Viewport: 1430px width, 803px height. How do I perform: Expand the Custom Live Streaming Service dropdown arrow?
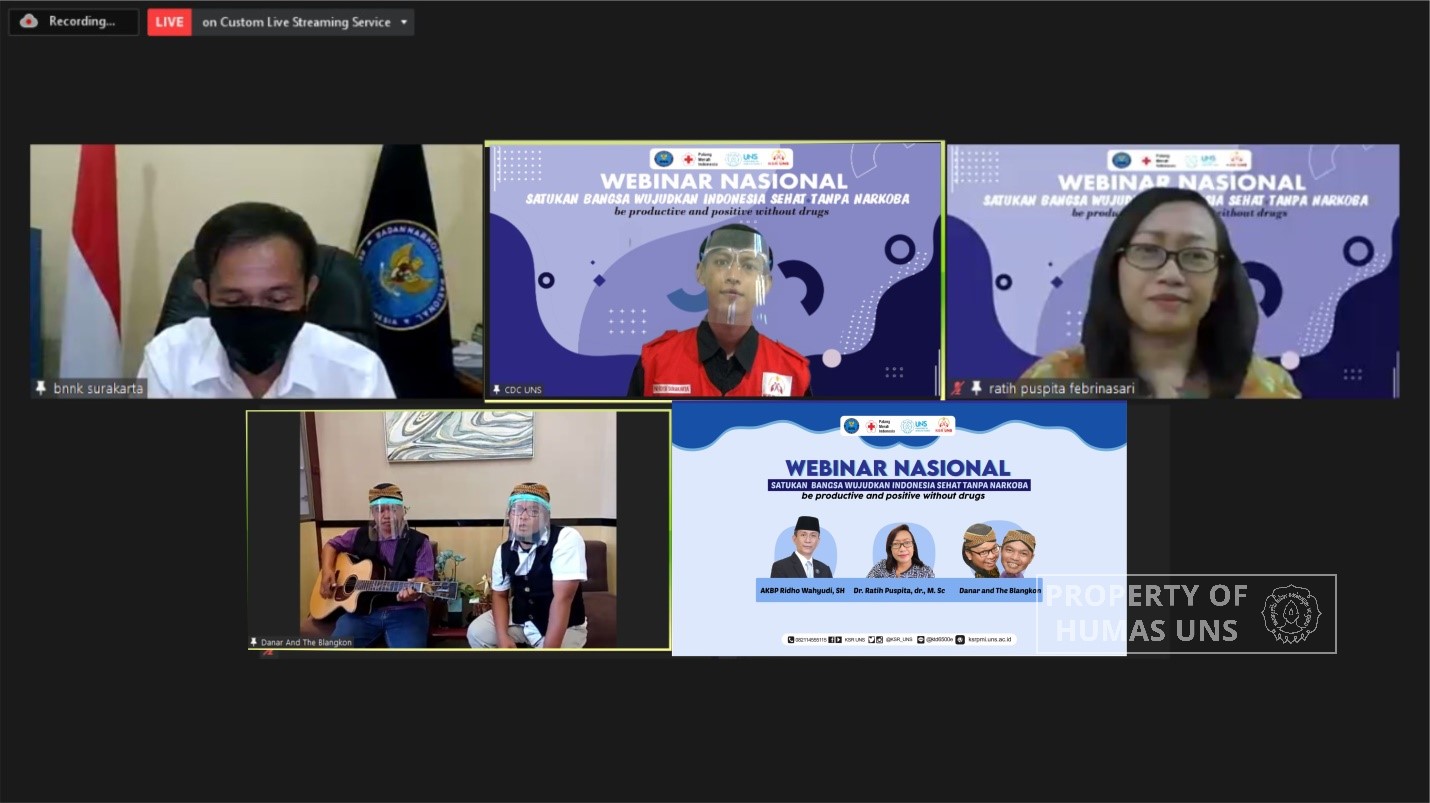coord(404,22)
